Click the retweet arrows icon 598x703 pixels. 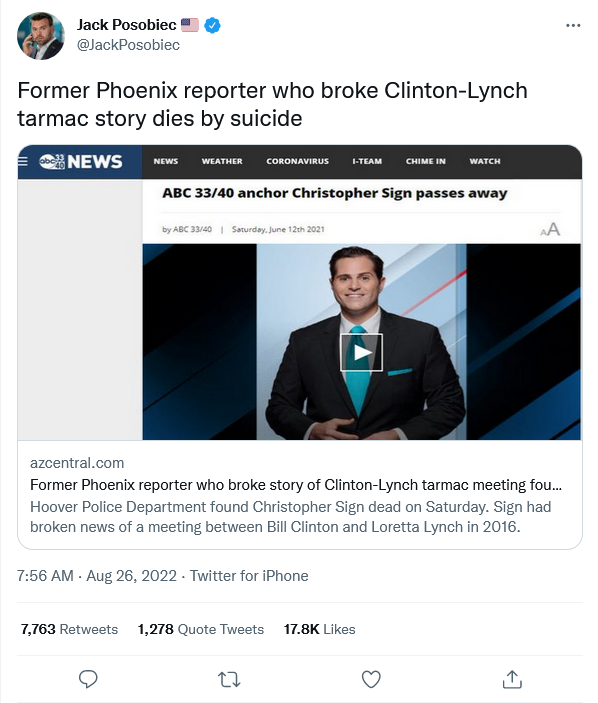(230, 680)
